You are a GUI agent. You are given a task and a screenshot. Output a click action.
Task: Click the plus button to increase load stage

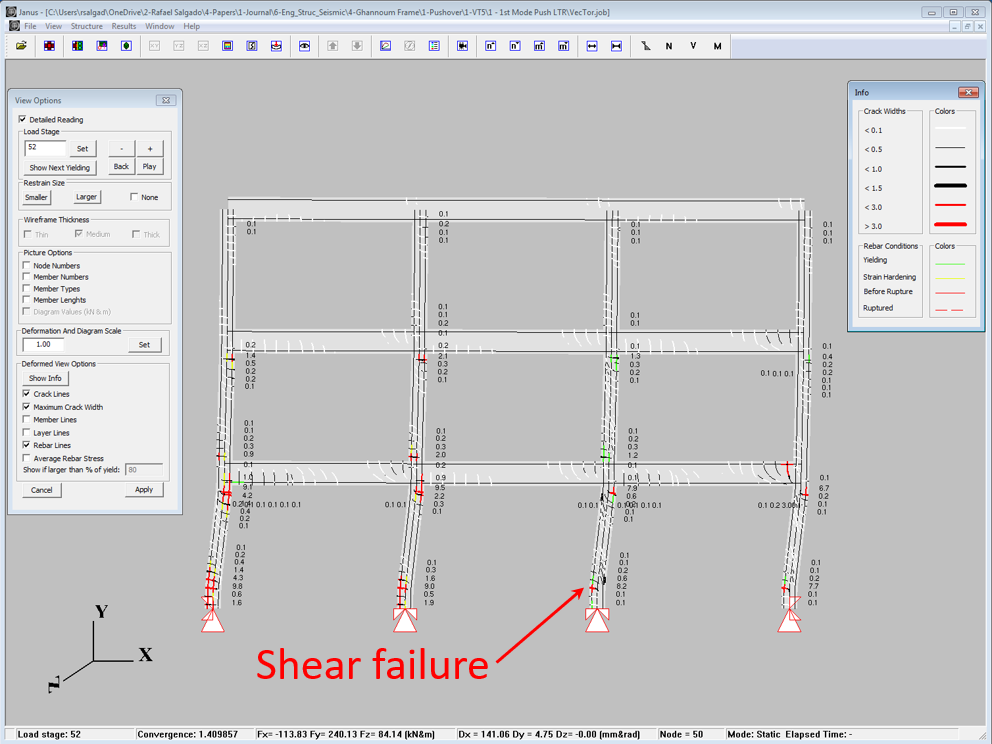pyautogui.click(x=150, y=149)
